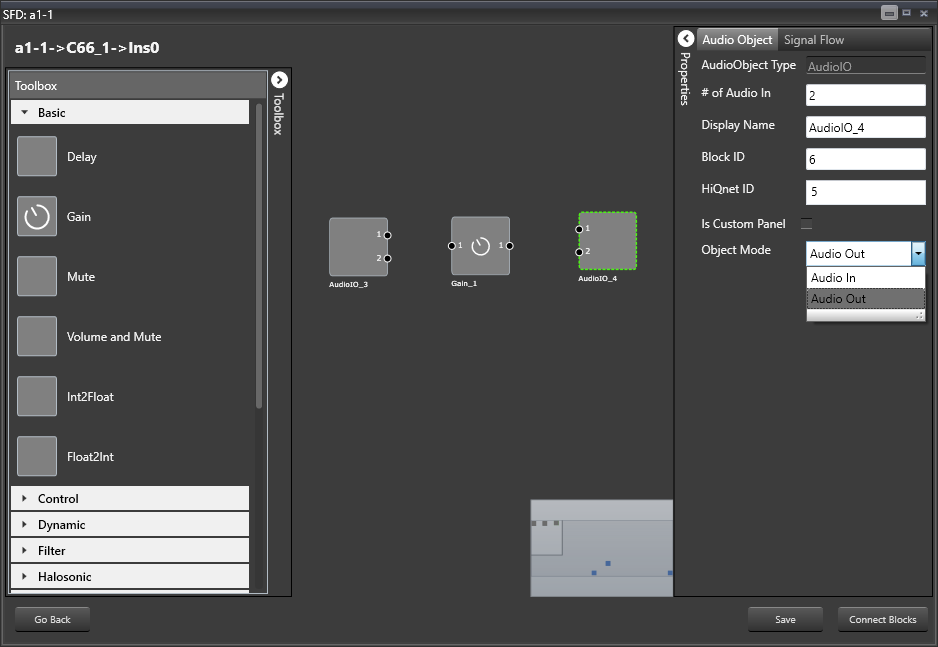Click input pin 1 of AudioIO_4
Screen dimensions: 938x647
pos(579,229)
